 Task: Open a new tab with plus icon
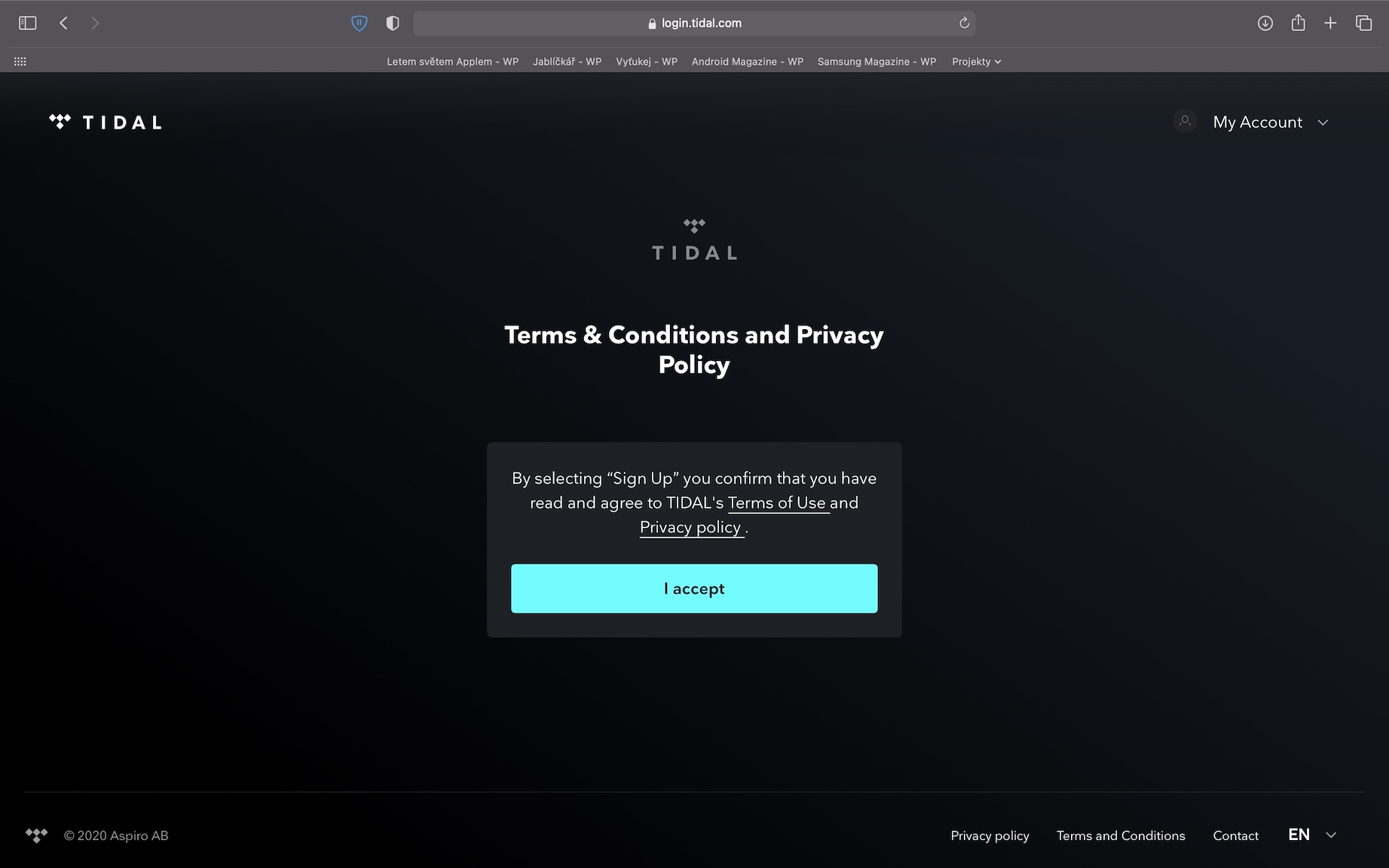tap(1330, 23)
